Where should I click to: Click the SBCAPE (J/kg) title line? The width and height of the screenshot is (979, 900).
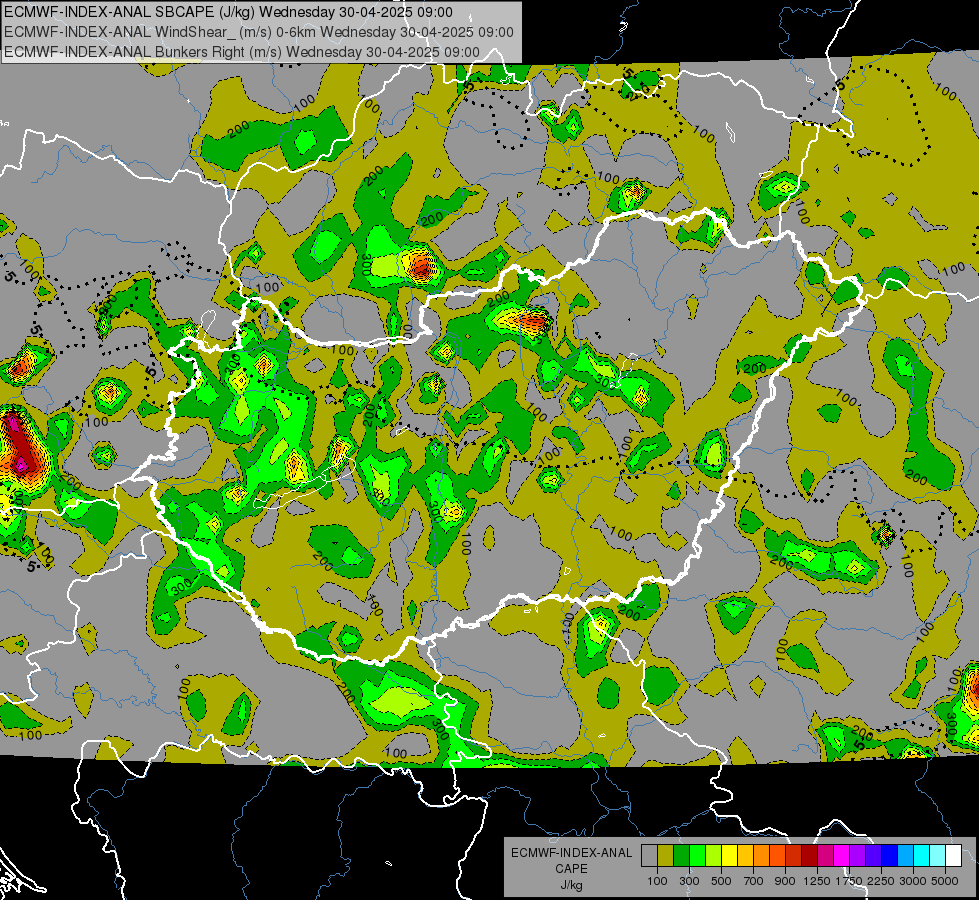(228, 12)
